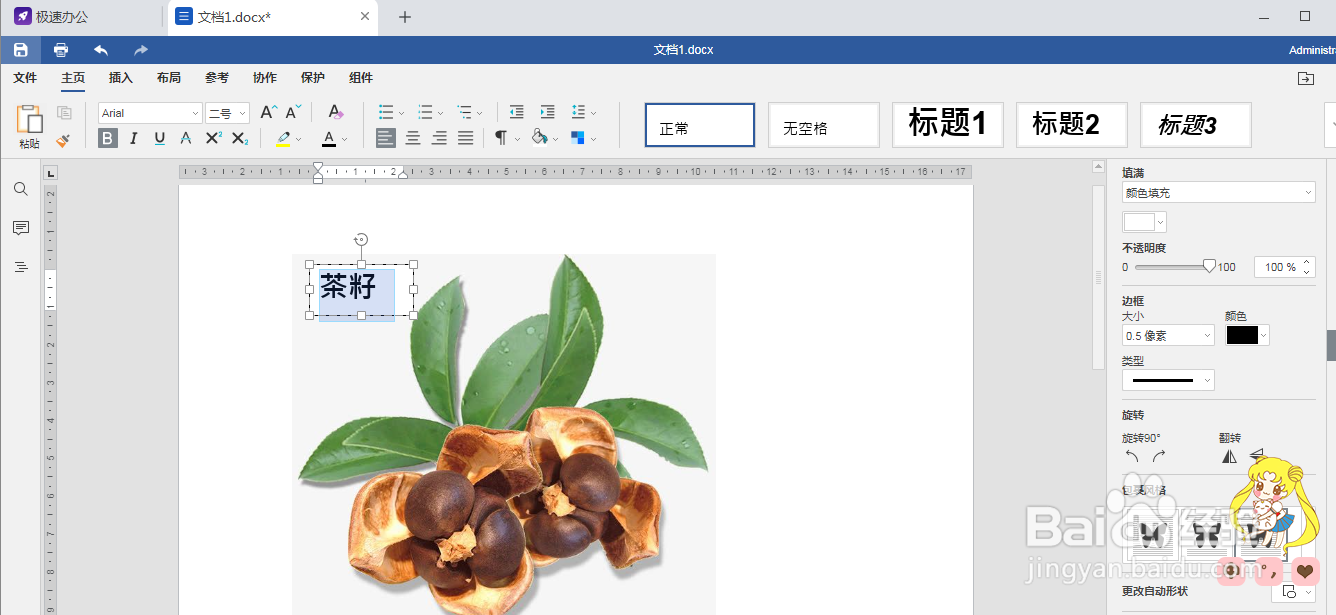Apply the 标题3 heading style
Image resolution: width=1336 pixels, height=615 pixels.
tap(1196, 125)
